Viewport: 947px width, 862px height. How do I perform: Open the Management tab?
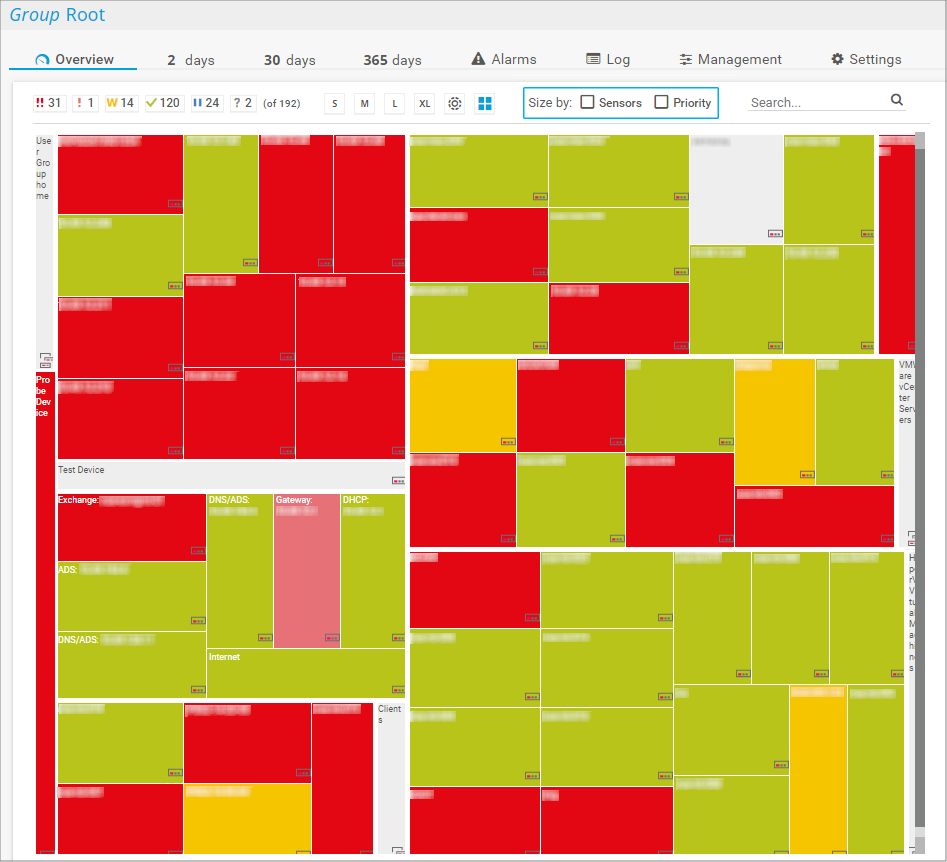coord(730,60)
